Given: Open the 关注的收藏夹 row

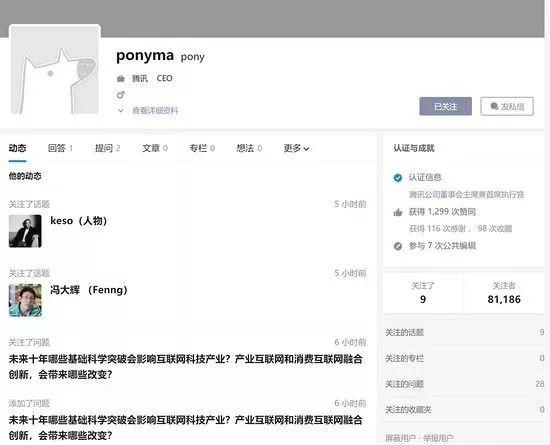Looking at the screenshot, I should [x=464, y=410].
